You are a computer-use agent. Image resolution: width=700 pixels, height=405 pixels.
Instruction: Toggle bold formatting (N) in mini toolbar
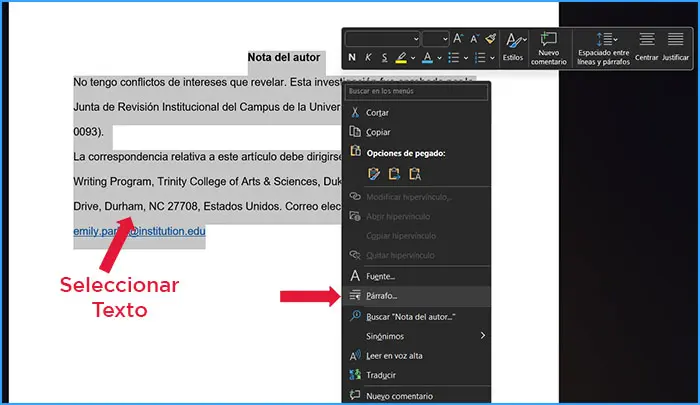(352, 58)
